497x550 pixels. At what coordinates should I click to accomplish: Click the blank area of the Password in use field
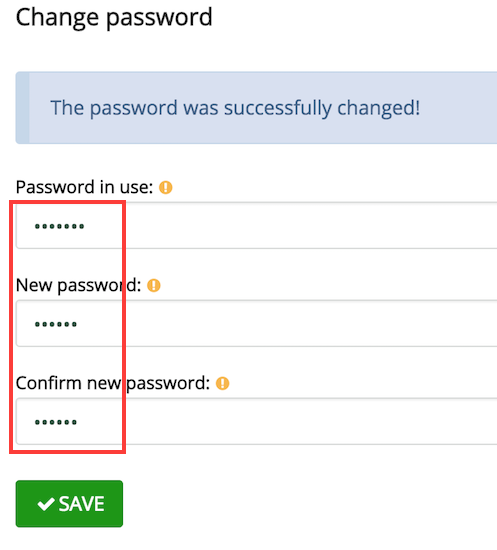click(x=291, y=226)
